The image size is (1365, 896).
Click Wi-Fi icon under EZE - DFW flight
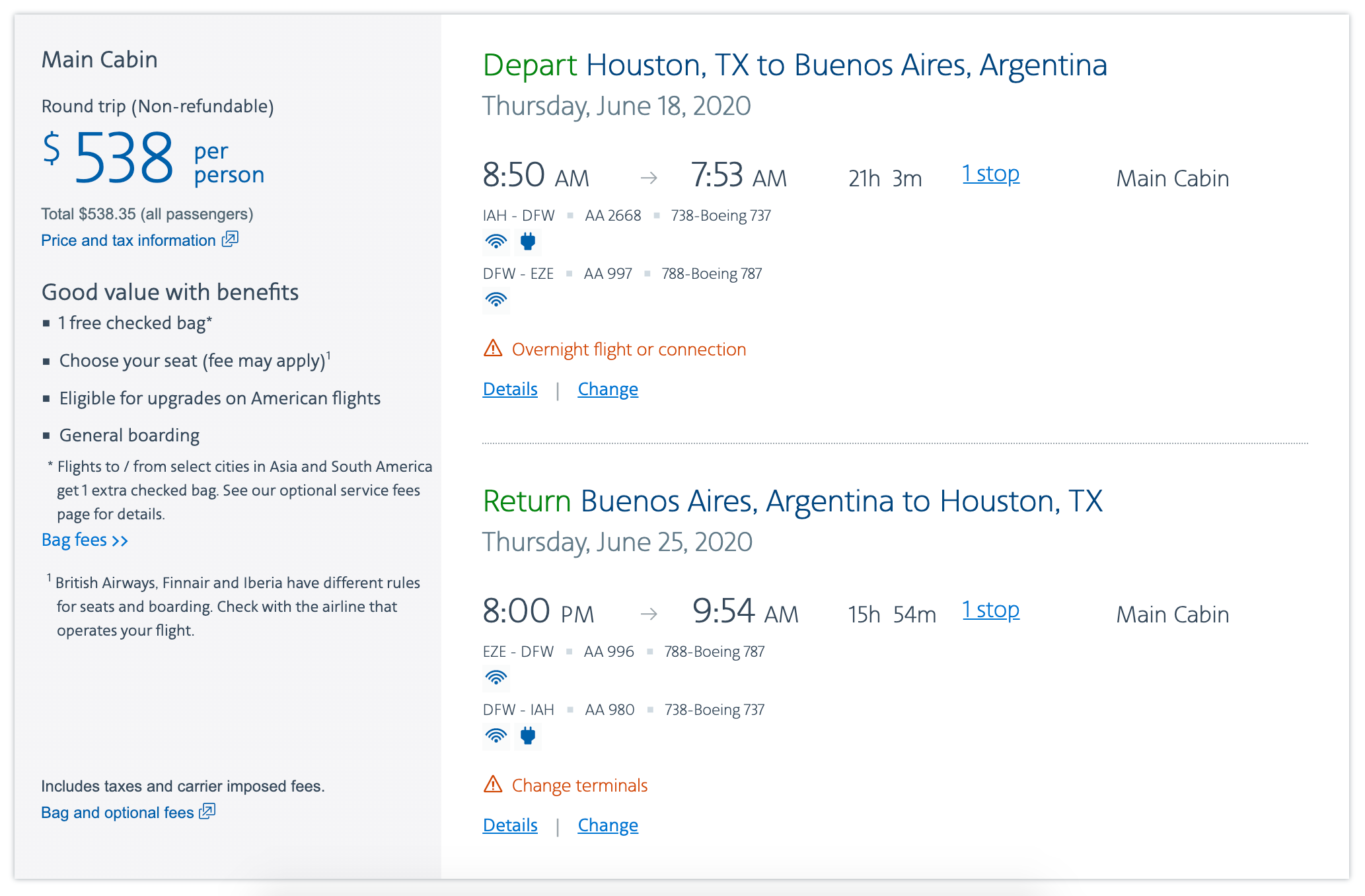point(496,678)
